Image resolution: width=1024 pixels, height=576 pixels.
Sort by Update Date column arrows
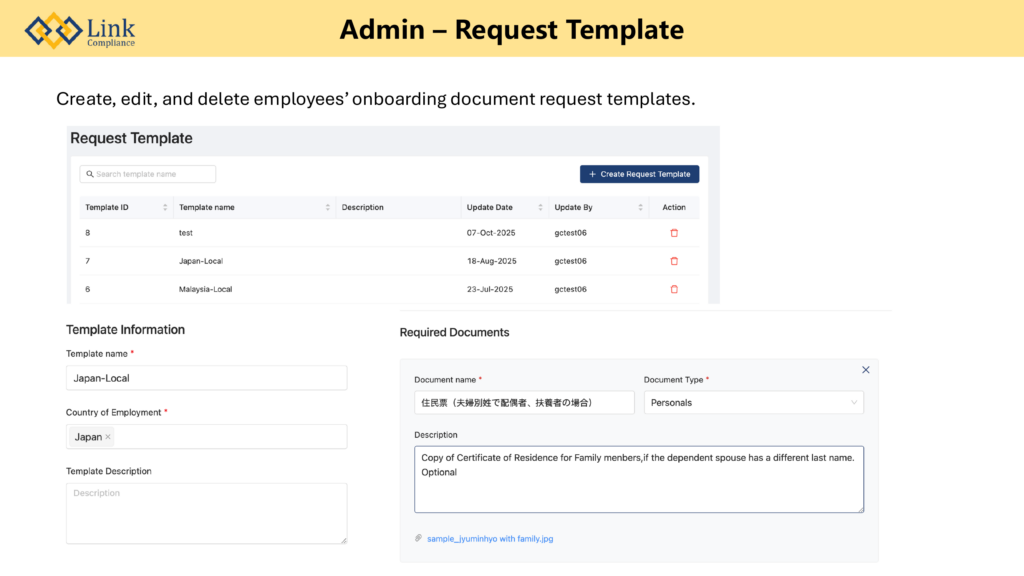click(x=541, y=207)
